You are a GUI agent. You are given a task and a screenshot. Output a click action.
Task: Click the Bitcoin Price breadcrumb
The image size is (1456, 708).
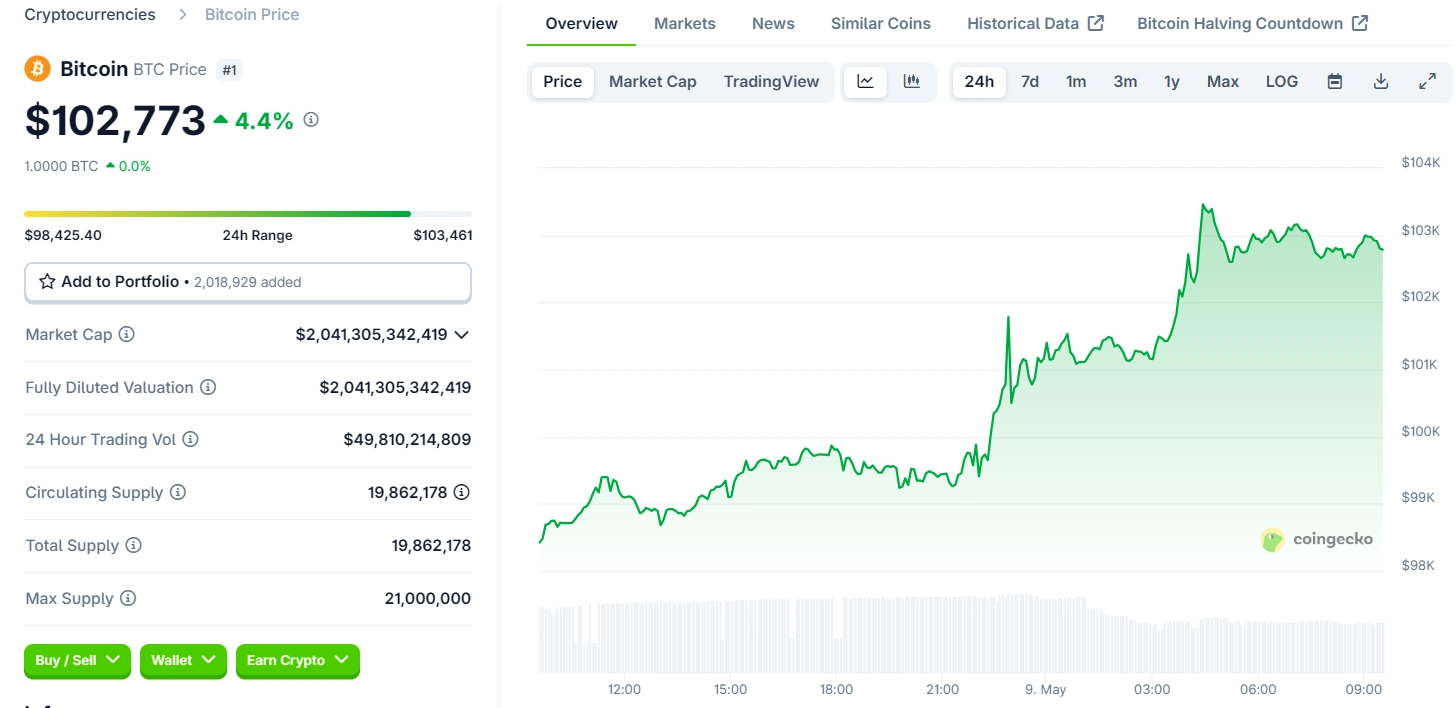point(252,14)
